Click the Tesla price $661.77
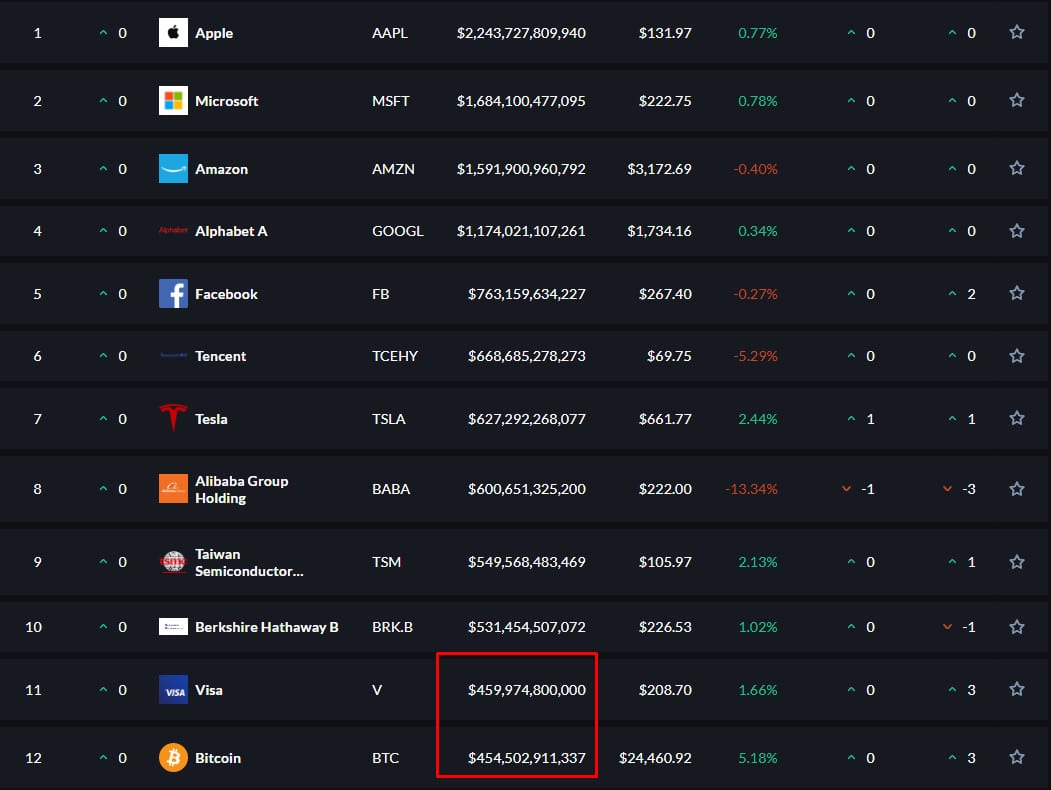The image size is (1051, 790). [x=665, y=419]
